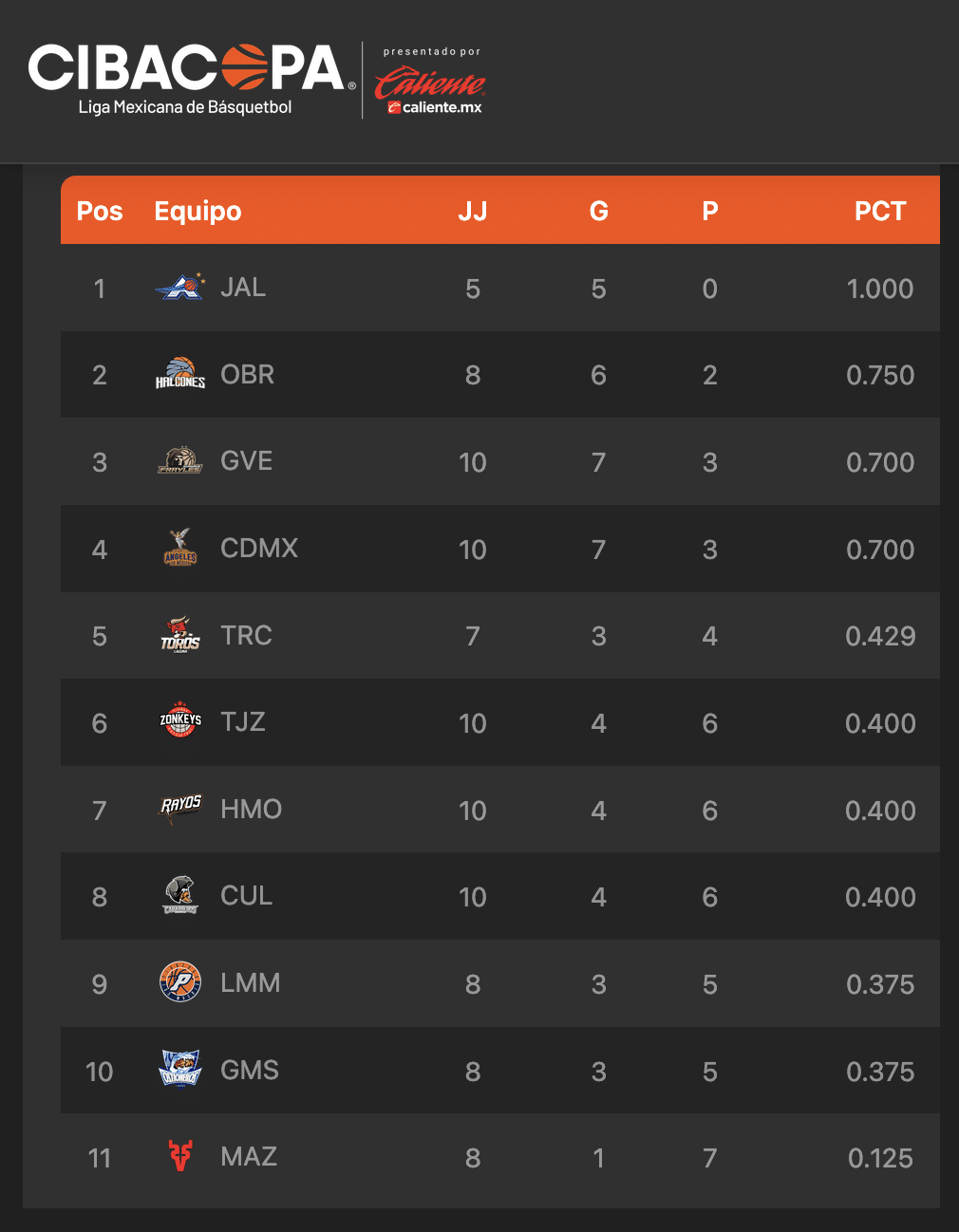
Task: Select the Equipo column header
Action: [x=197, y=211]
